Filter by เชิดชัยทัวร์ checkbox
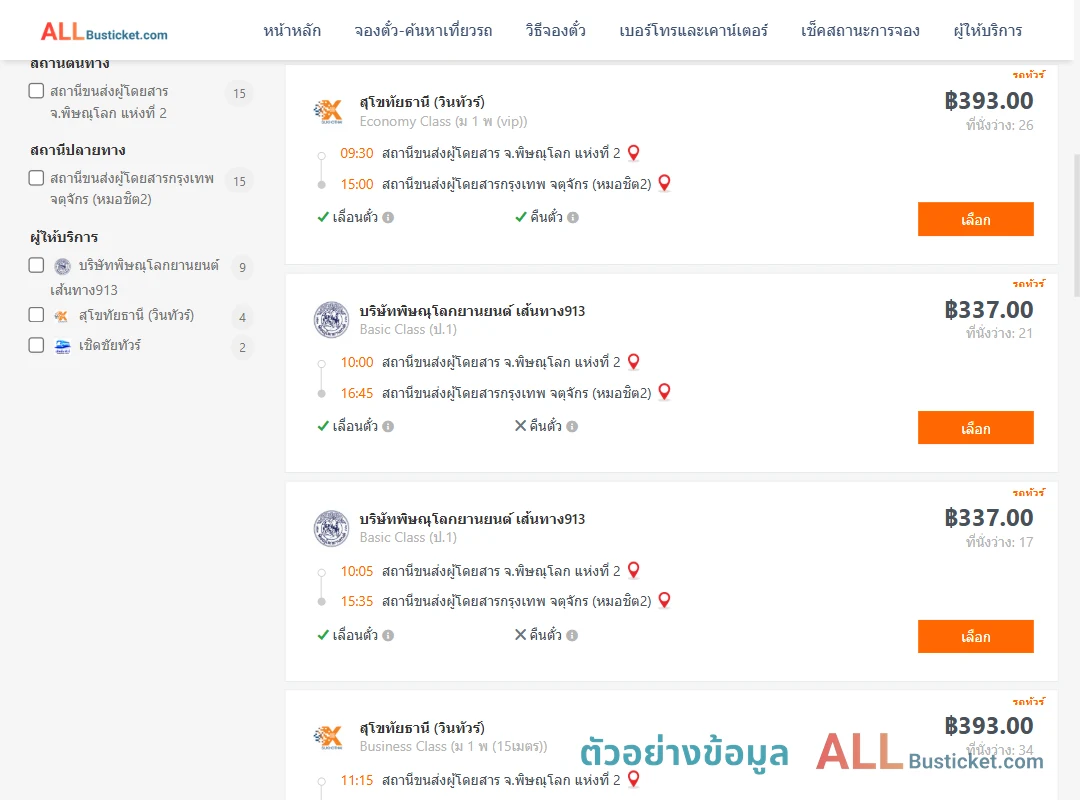 (x=37, y=345)
